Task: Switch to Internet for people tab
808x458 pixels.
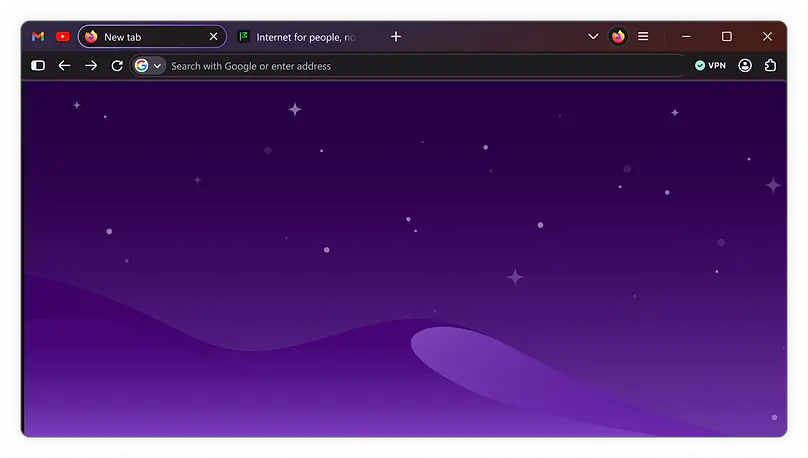Action: [x=296, y=37]
